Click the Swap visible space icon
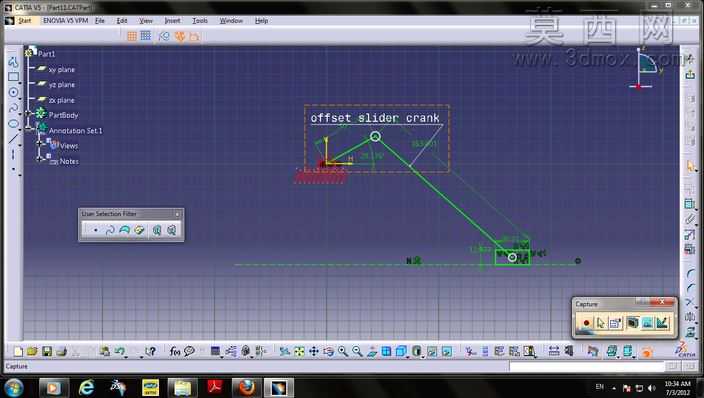Screen dimensions: 704x398 [447, 351]
